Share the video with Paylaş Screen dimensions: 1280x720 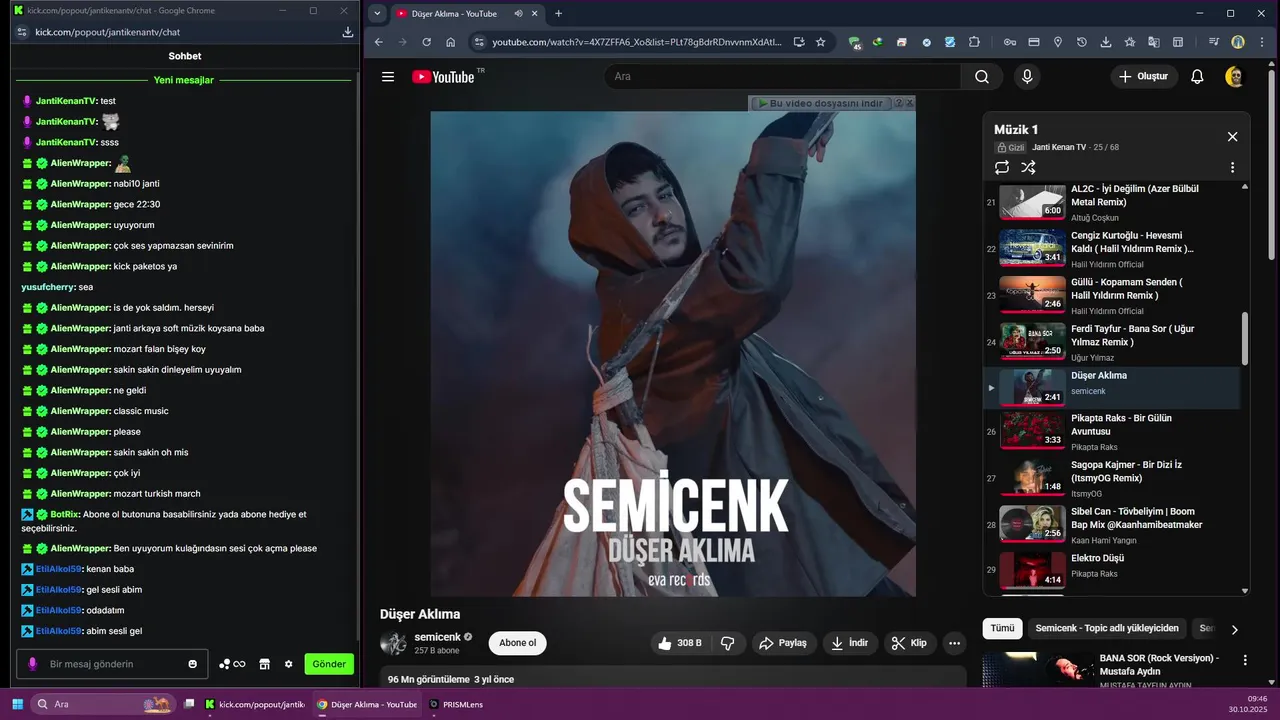(783, 643)
